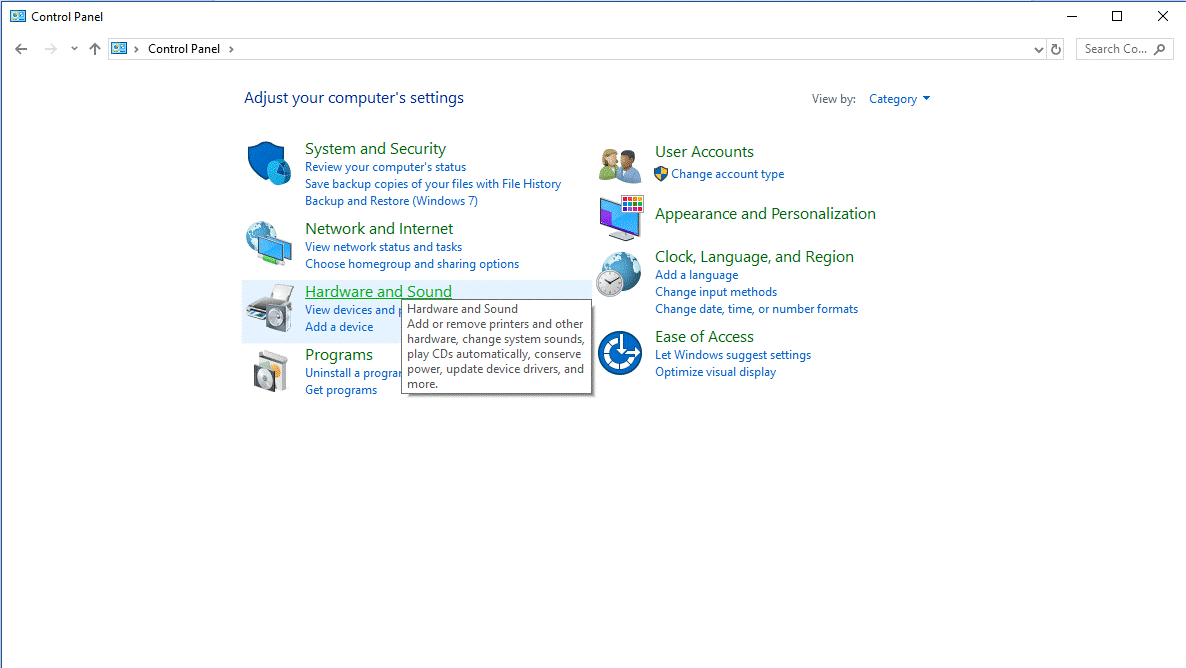The width and height of the screenshot is (1186, 668).
Task: Click Change input methods link
Action: coord(716,292)
